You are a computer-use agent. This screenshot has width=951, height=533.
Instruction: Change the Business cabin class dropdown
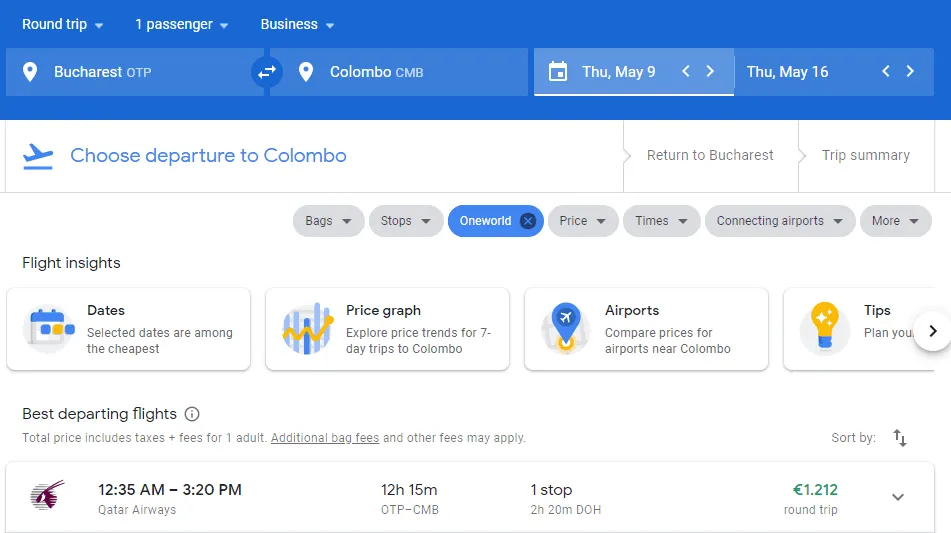click(297, 24)
